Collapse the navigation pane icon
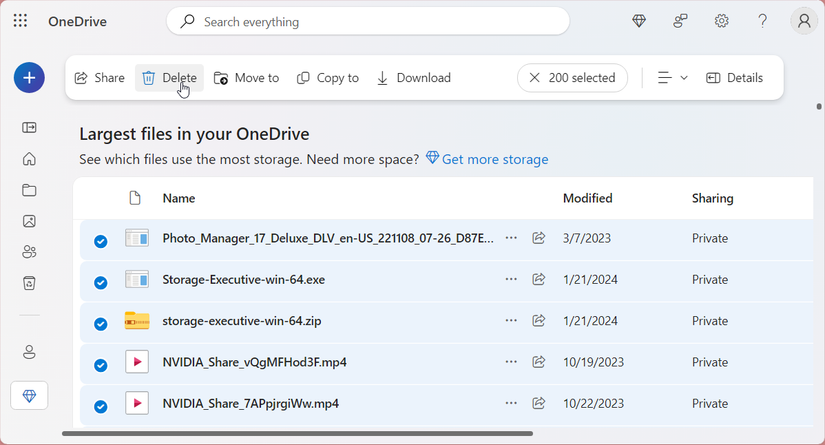 pos(29,127)
